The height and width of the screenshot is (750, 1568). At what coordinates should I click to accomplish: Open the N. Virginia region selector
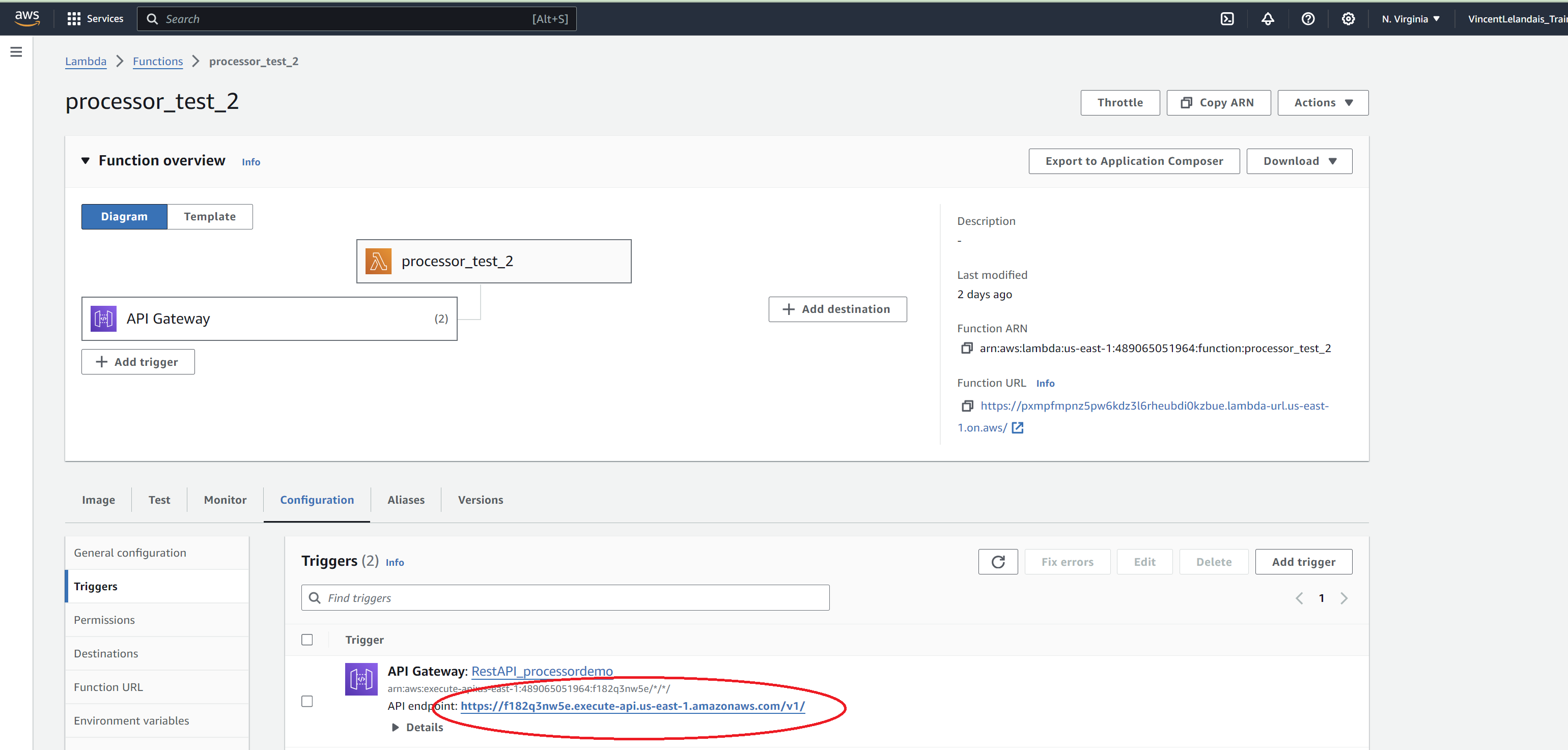[1410, 18]
